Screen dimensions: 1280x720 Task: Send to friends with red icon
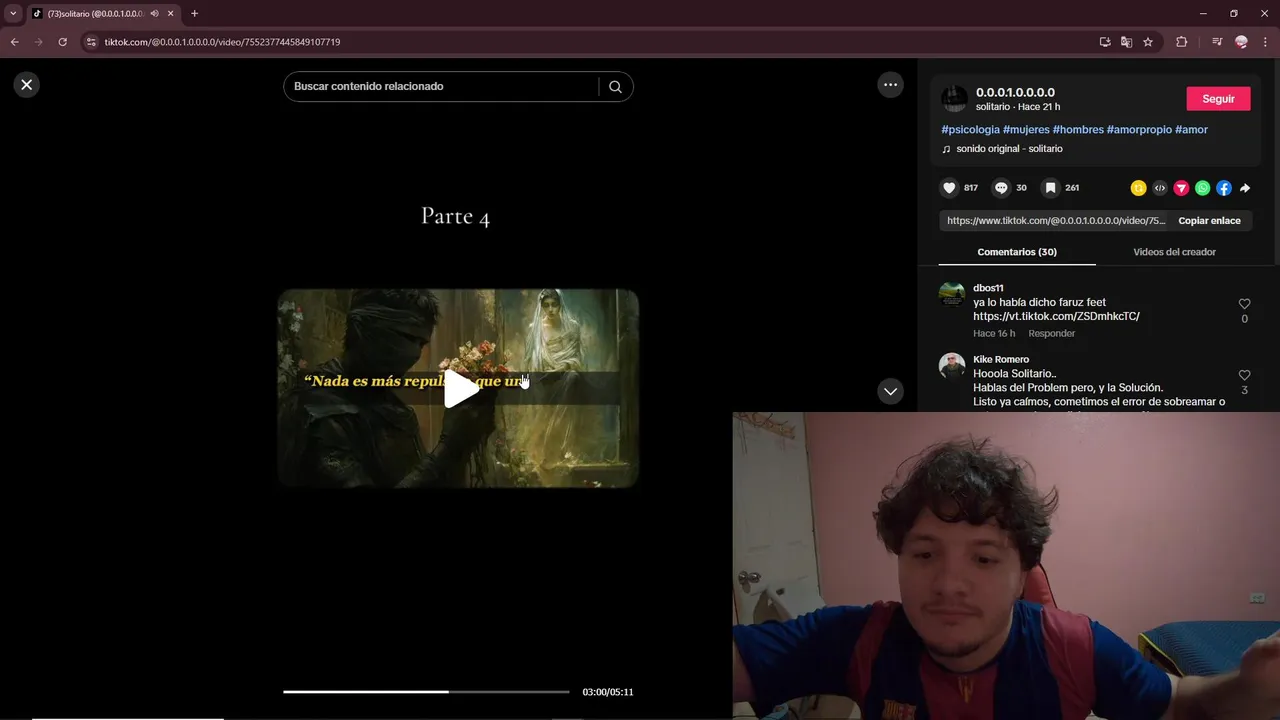tap(1181, 188)
